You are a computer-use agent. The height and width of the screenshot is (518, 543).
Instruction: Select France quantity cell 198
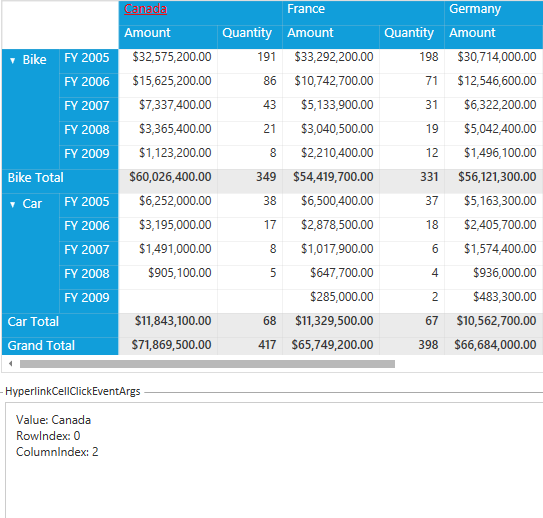pyautogui.click(x=412, y=61)
